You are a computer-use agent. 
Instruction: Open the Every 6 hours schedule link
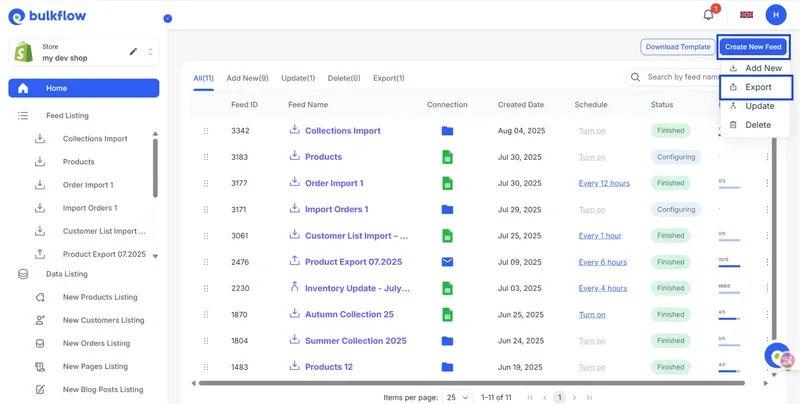(x=603, y=262)
